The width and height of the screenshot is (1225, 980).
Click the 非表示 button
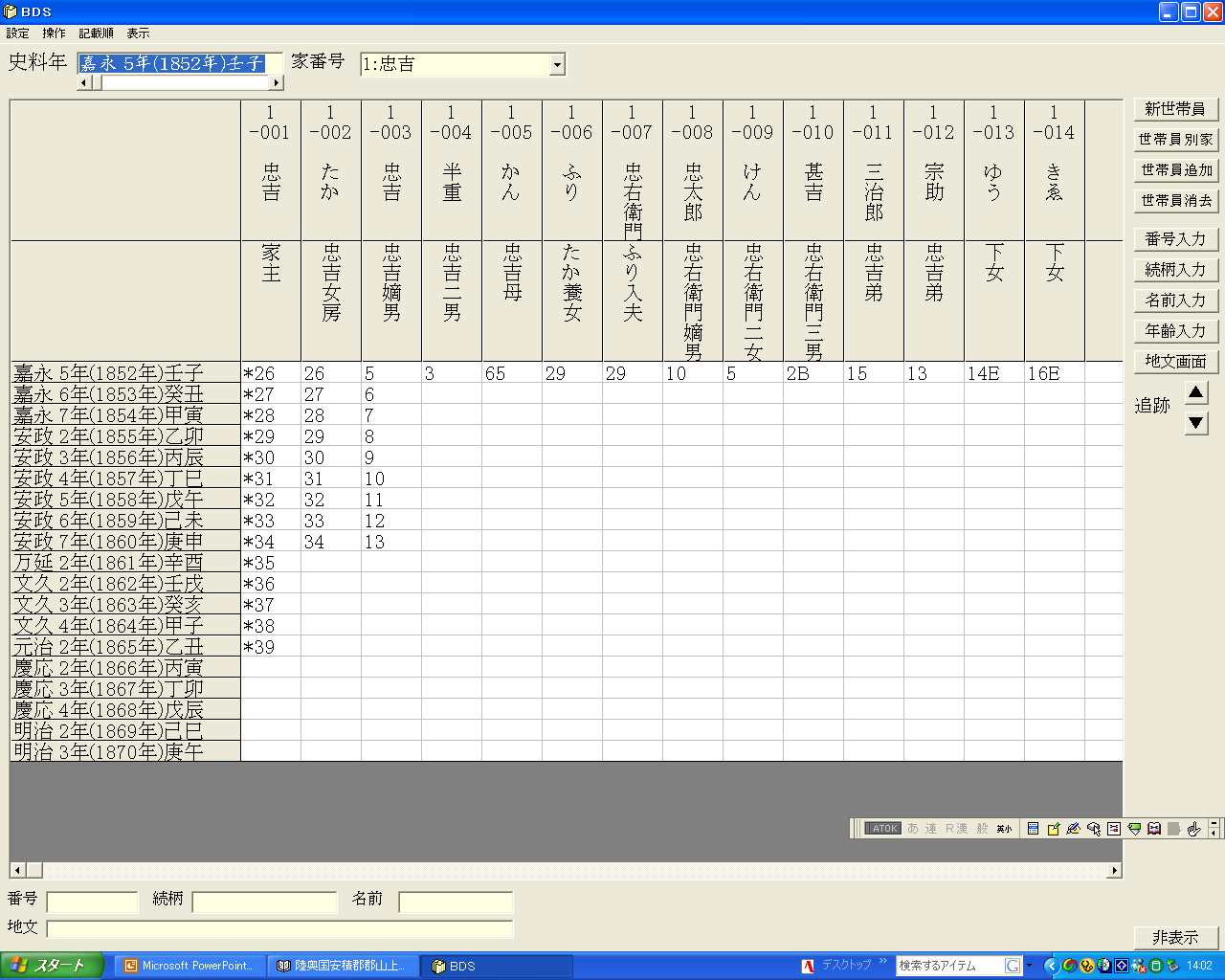[1175, 938]
